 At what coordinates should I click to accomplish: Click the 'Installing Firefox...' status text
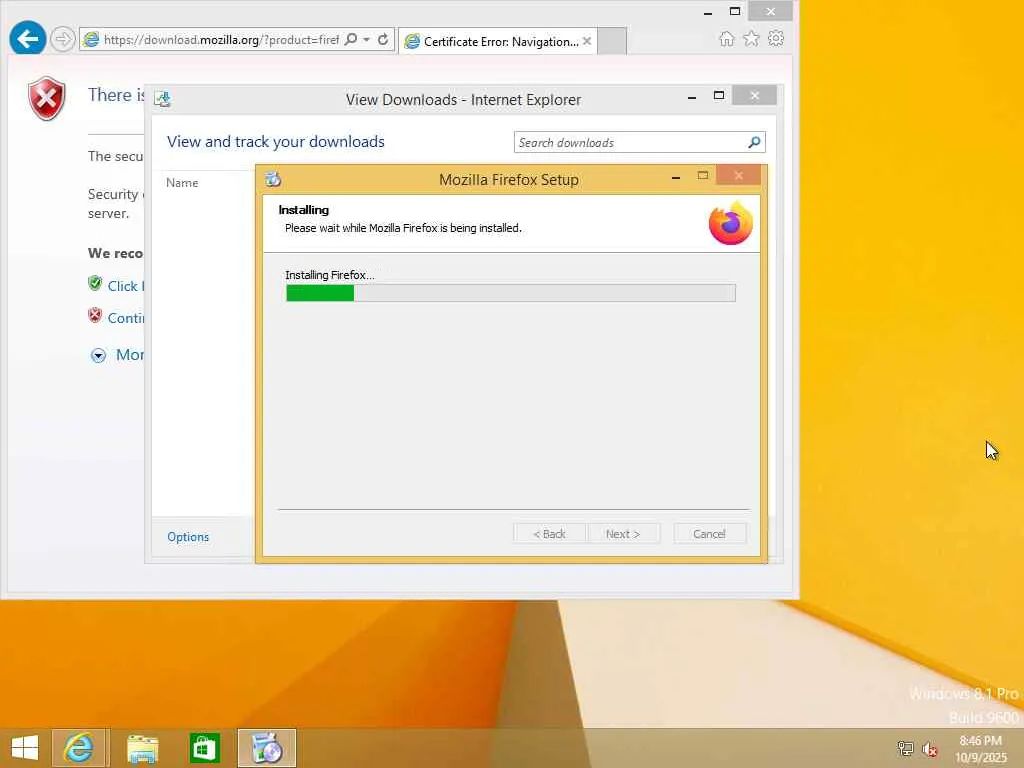(330, 275)
